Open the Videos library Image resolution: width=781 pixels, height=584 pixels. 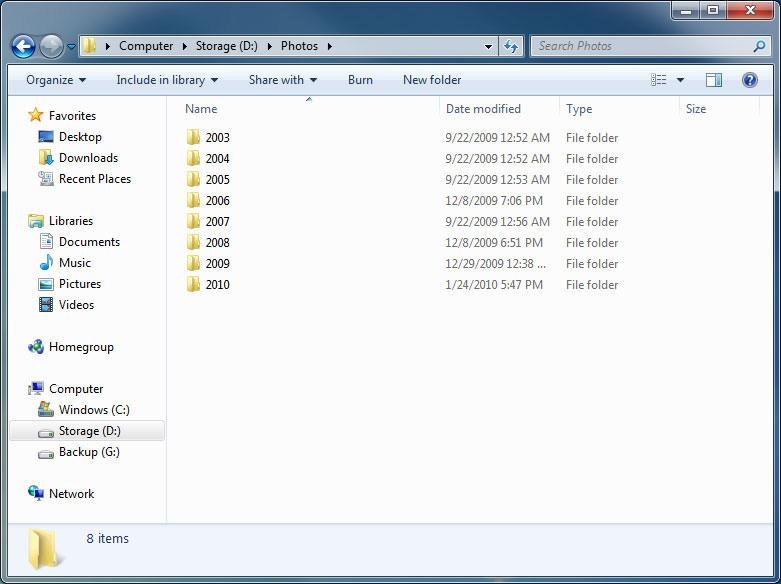[x=76, y=304]
